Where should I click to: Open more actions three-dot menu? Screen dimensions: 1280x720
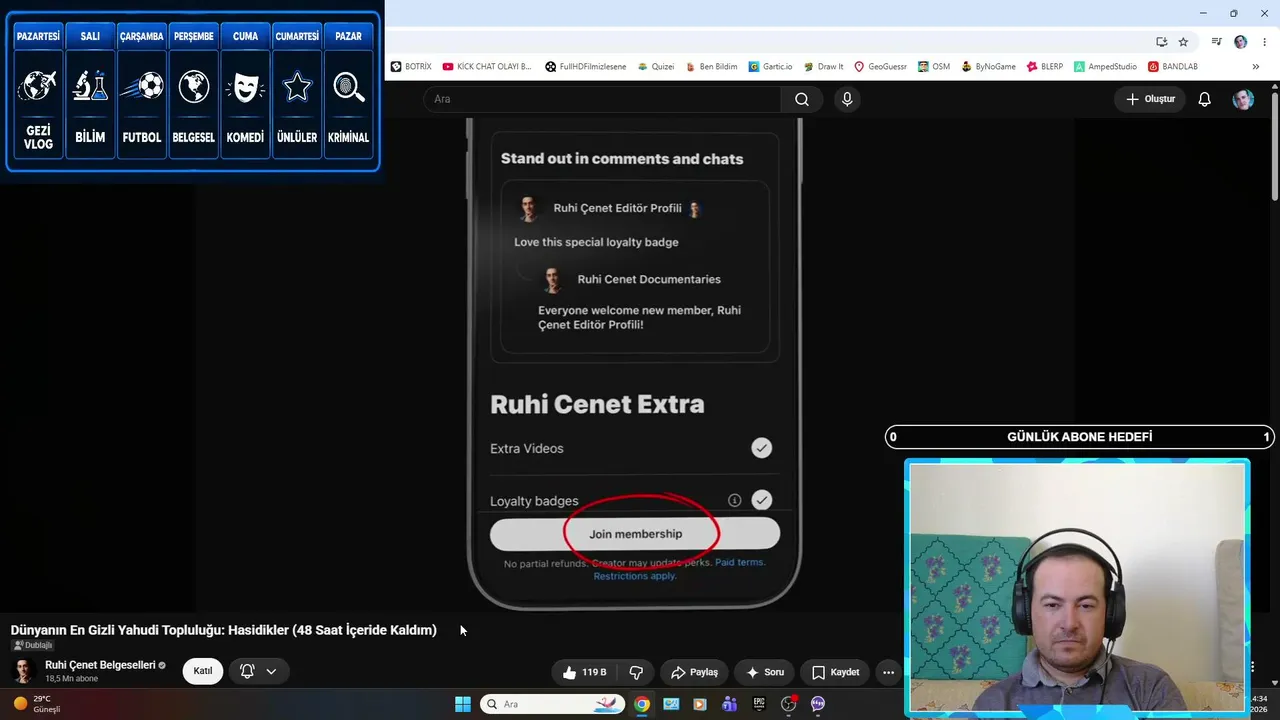888,672
